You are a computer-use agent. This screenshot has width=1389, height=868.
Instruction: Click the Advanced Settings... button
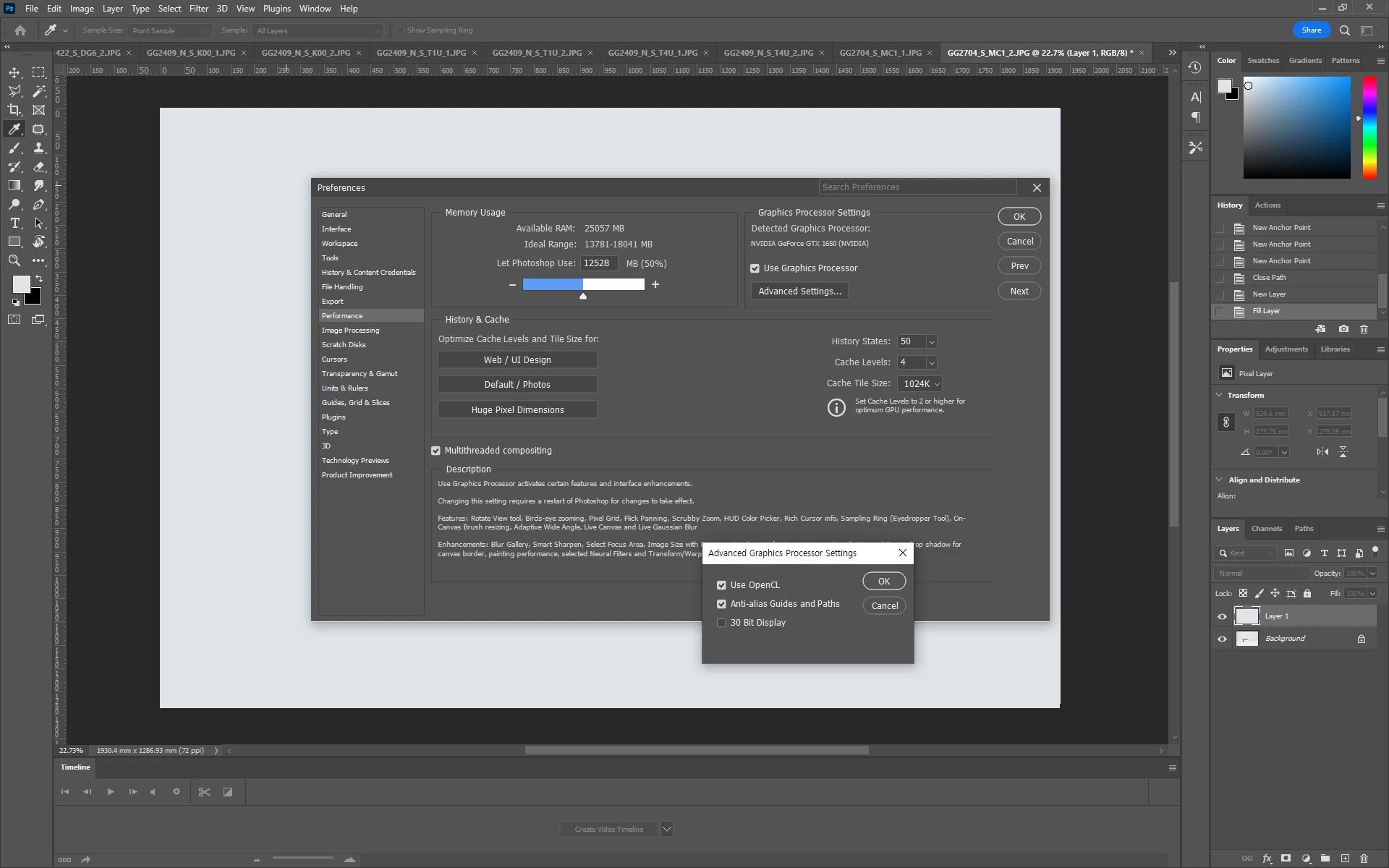click(799, 292)
